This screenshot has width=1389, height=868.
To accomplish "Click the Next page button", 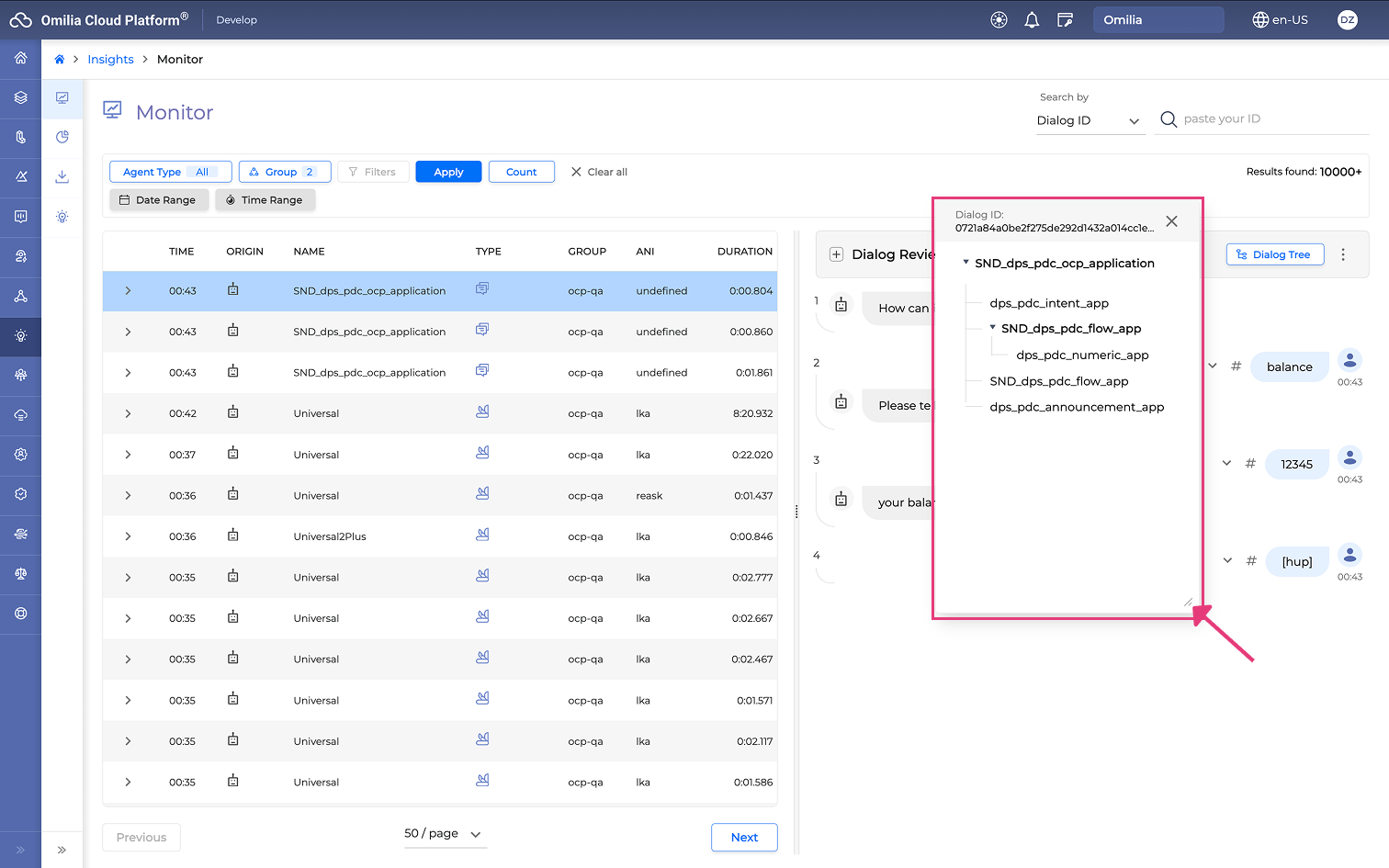I will 744,838.
